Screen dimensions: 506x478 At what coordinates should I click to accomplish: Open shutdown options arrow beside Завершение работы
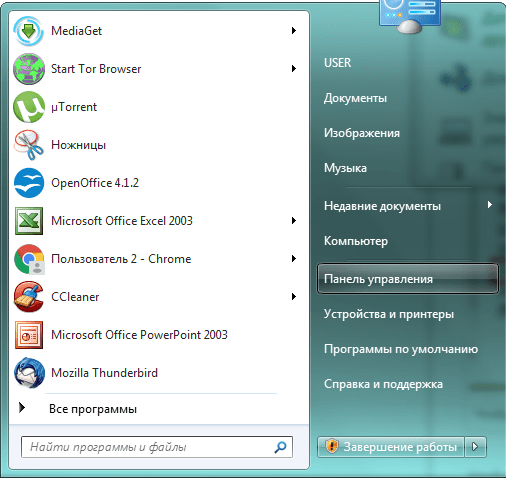pos(476,447)
